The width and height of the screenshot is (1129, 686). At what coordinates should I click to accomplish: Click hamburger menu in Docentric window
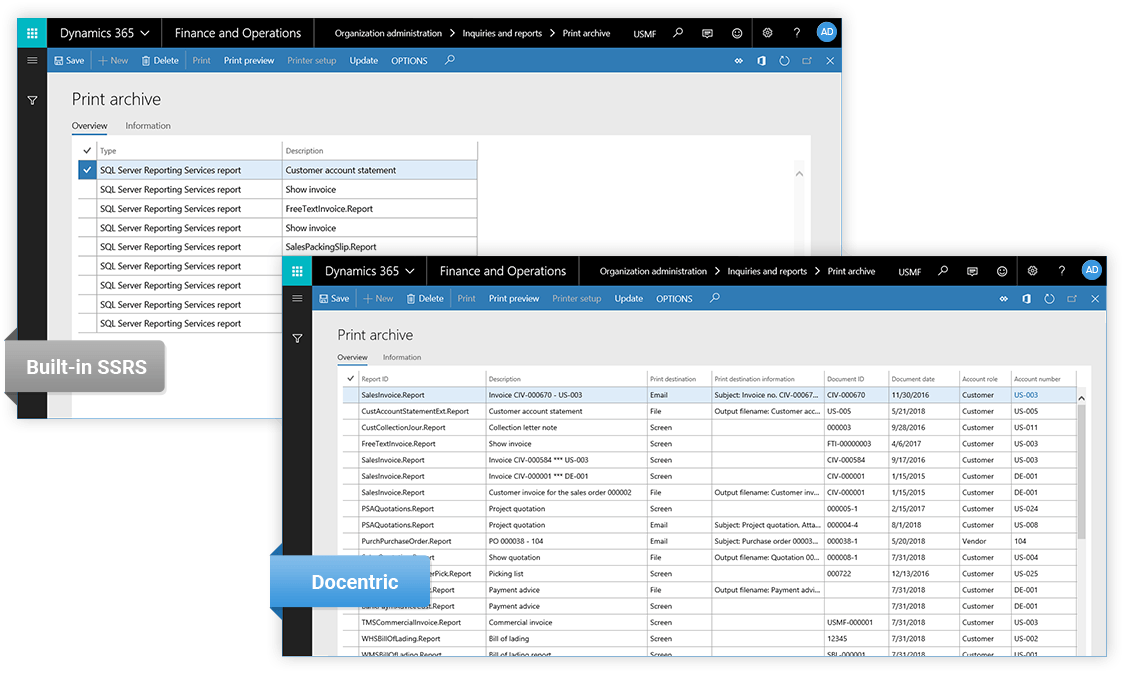(x=297, y=298)
